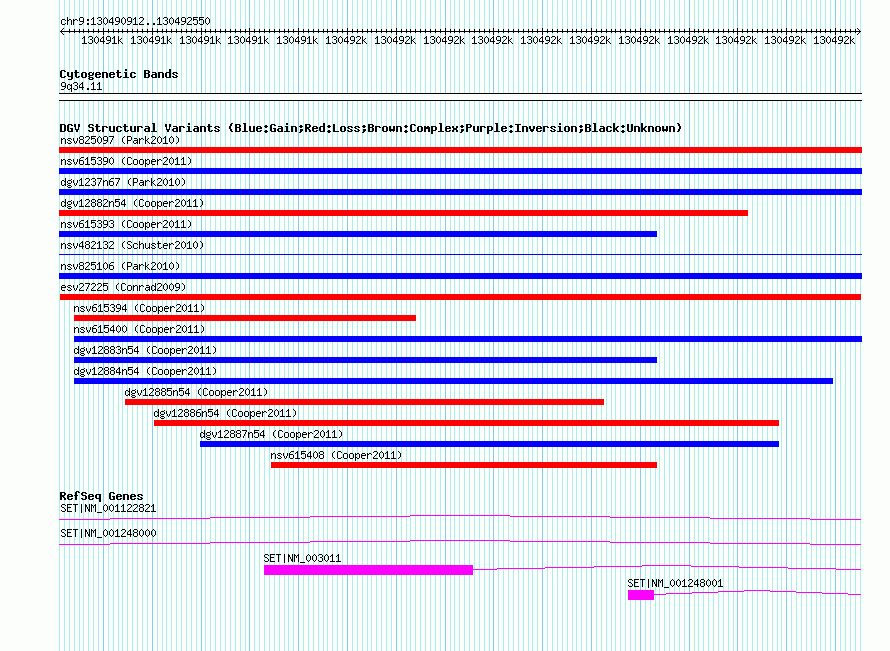Click the esv27225 (Conrad2009) label
The image size is (890, 651).
click(x=123, y=287)
